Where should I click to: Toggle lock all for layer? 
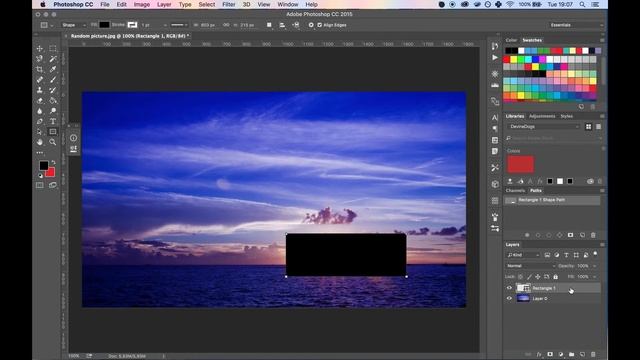[x=556, y=277]
